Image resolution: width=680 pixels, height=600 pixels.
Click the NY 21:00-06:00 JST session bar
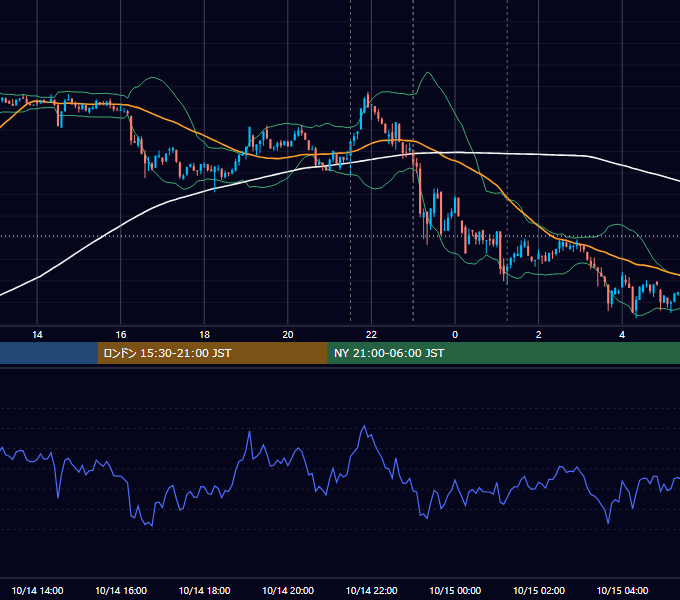coord(503,353)
